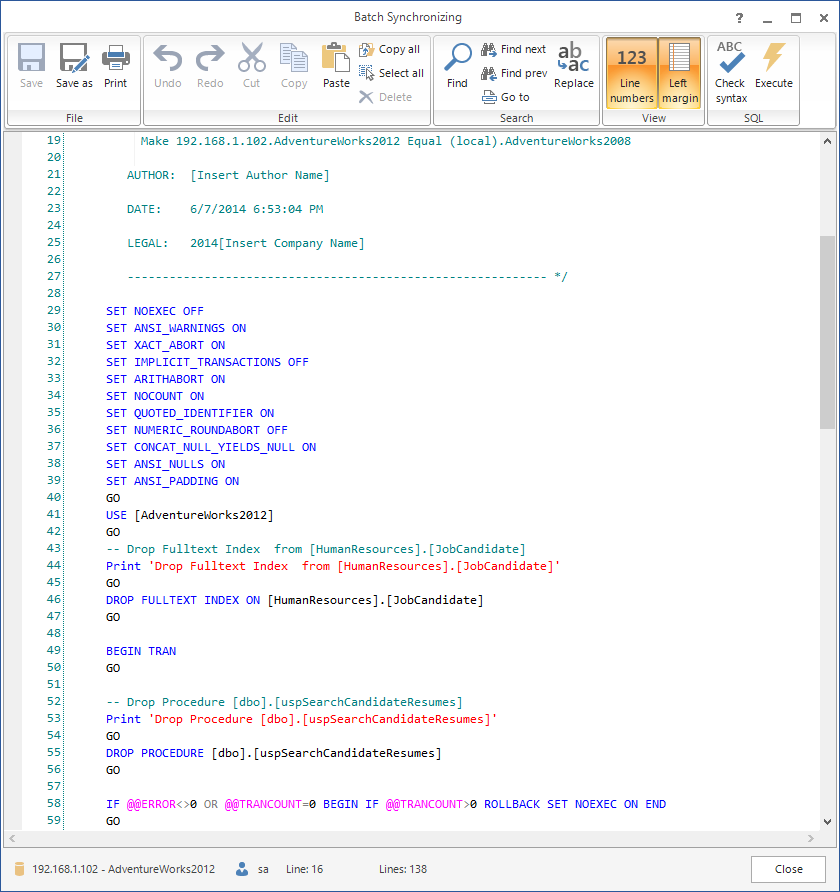Click horizontal scrollbar left arrow
Image resolution: width=840 pixels, height=892 pixels.
click(13, 838)
